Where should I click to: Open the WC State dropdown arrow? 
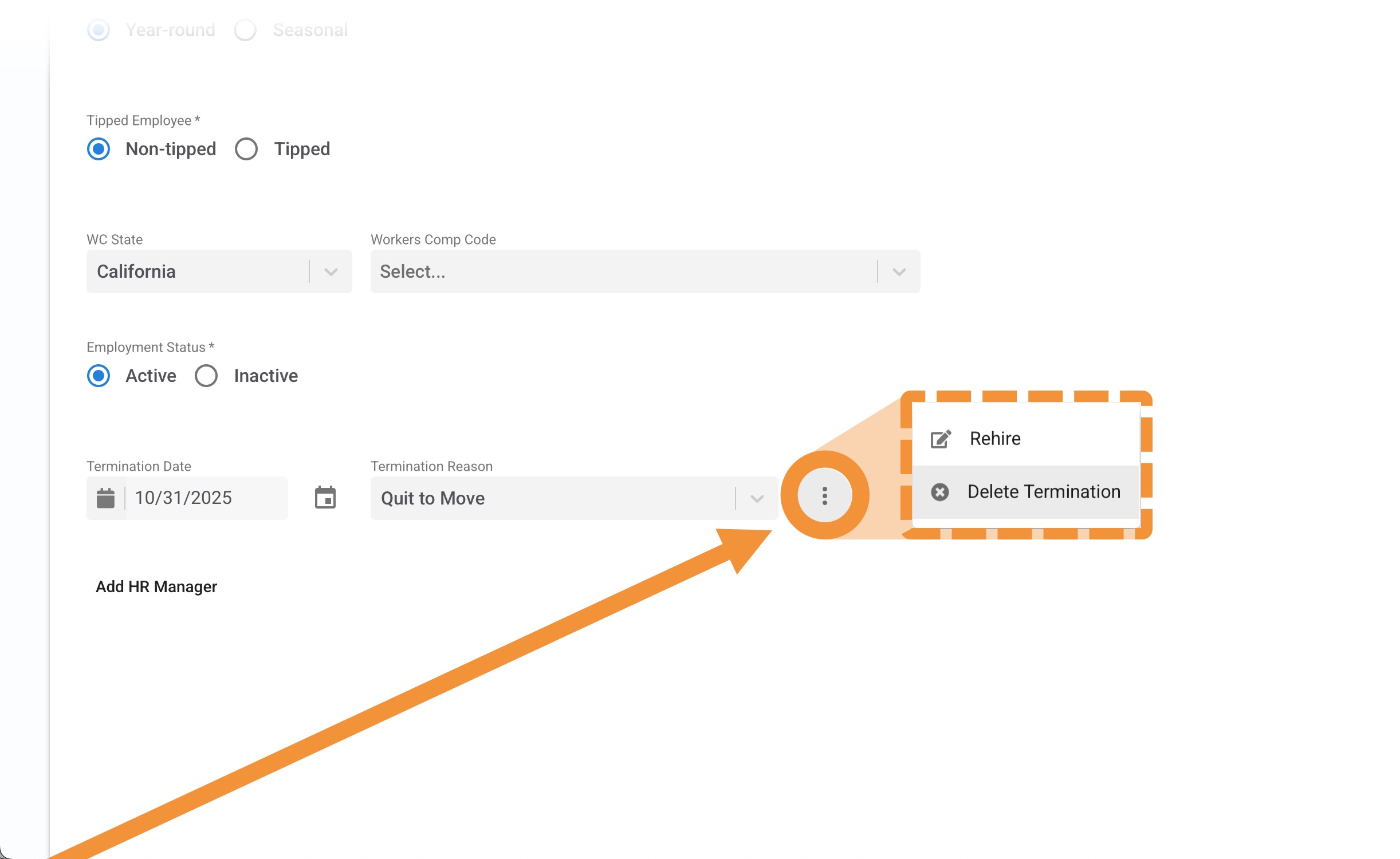(331, 271)
